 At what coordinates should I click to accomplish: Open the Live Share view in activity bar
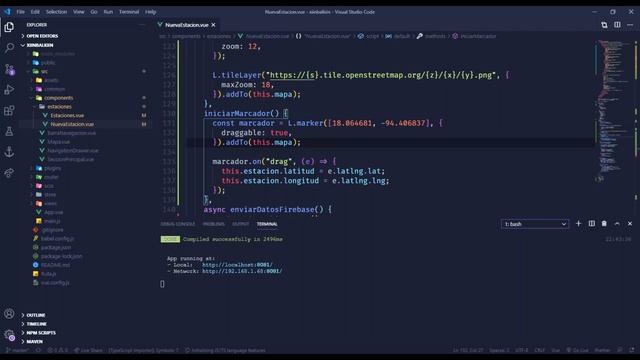(9, 173)
